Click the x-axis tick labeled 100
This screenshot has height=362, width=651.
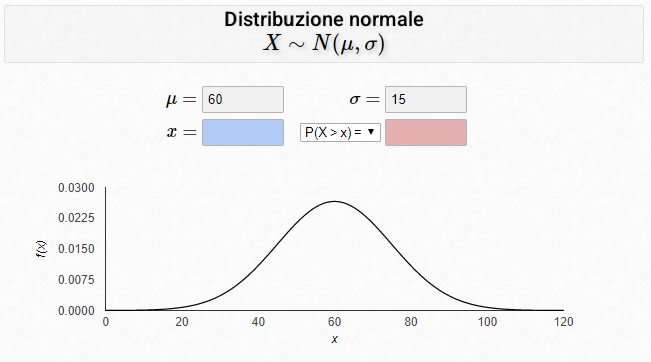pos(487,322)
